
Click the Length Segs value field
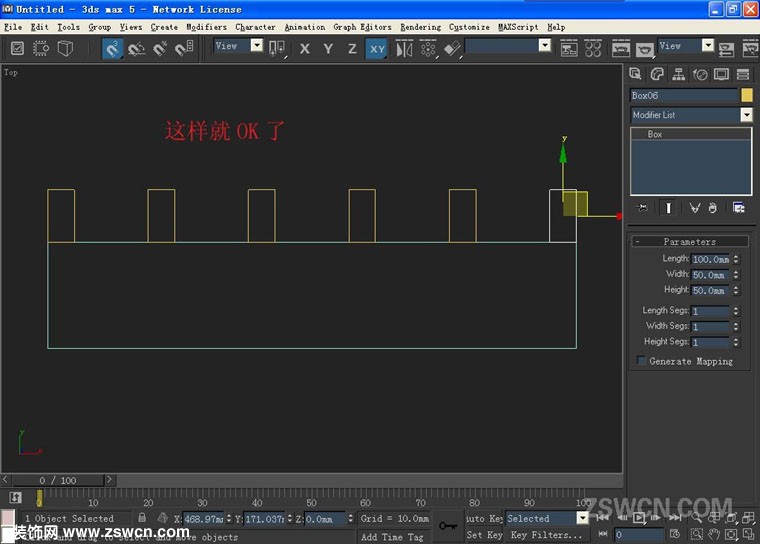coord(710,311)
